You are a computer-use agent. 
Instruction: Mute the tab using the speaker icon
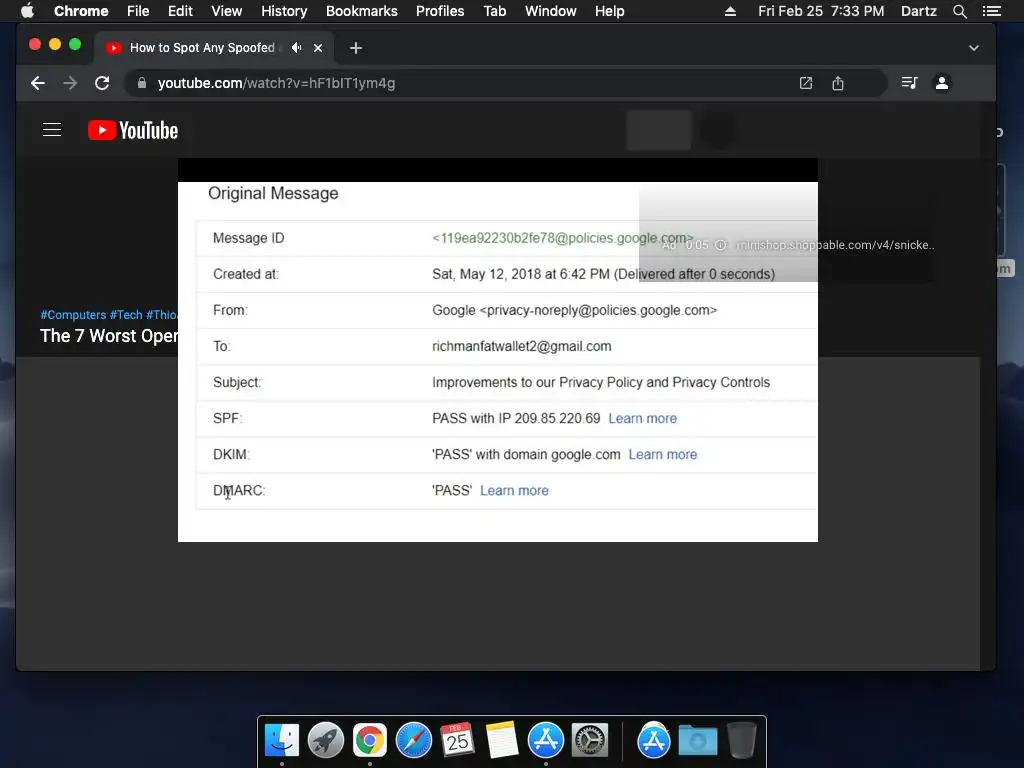[x=296, y=48]
